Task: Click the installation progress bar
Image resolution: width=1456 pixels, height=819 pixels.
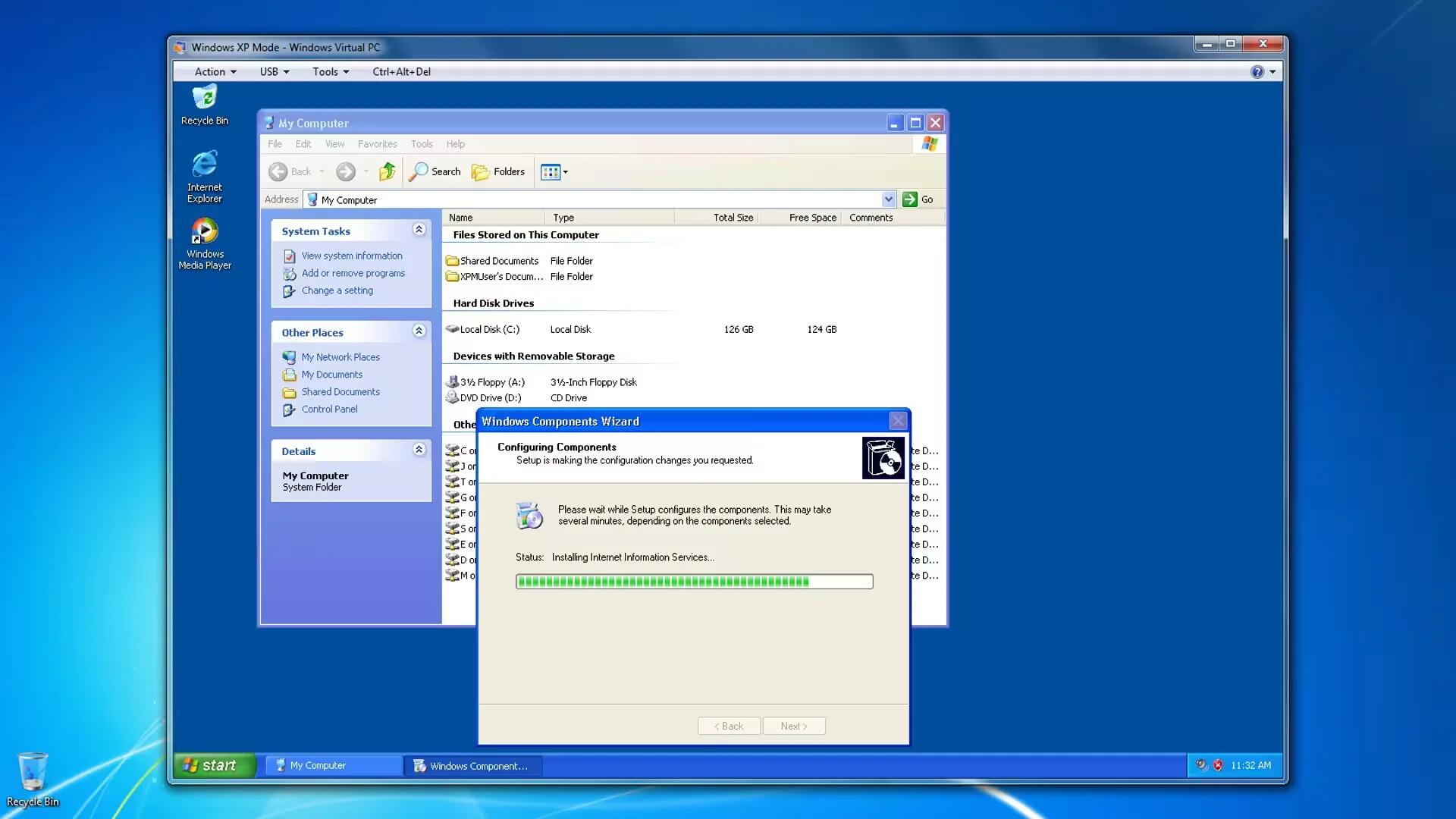Action: 694,582
